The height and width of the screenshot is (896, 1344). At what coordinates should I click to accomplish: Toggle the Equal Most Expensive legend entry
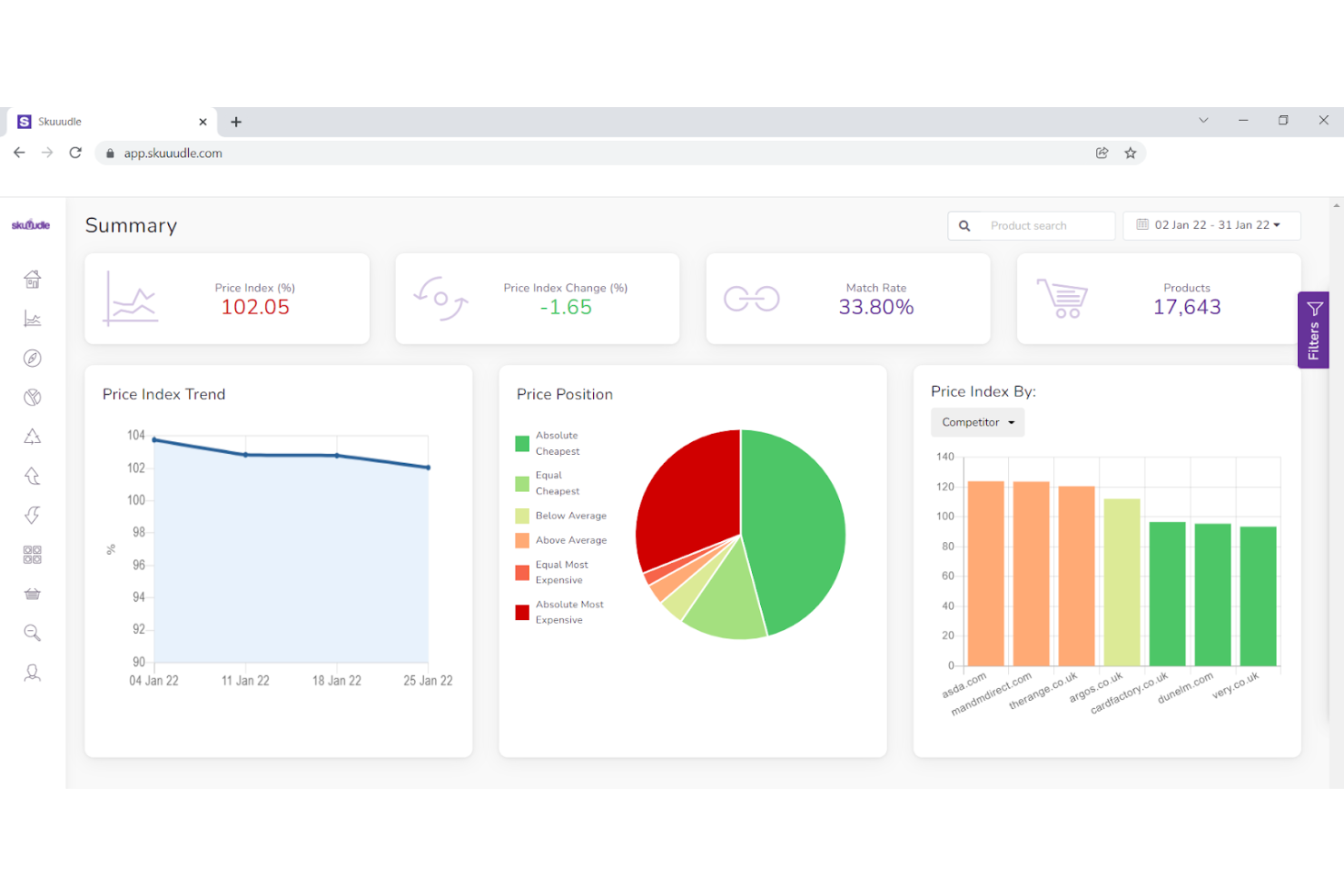pos(561,572)
